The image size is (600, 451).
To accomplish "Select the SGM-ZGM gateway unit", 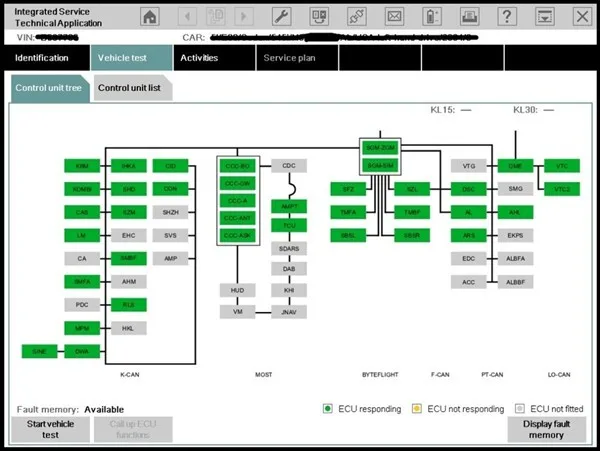I will (380, 148).
